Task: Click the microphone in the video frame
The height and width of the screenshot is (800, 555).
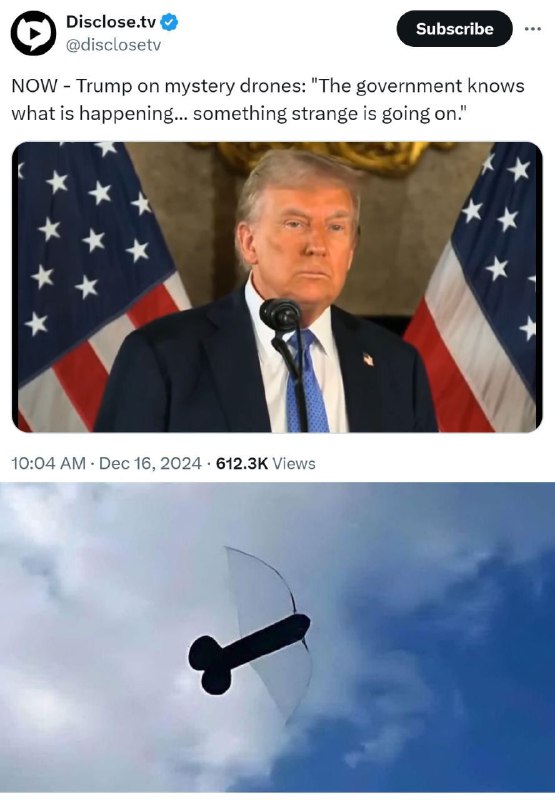Action: pos(280,315)
